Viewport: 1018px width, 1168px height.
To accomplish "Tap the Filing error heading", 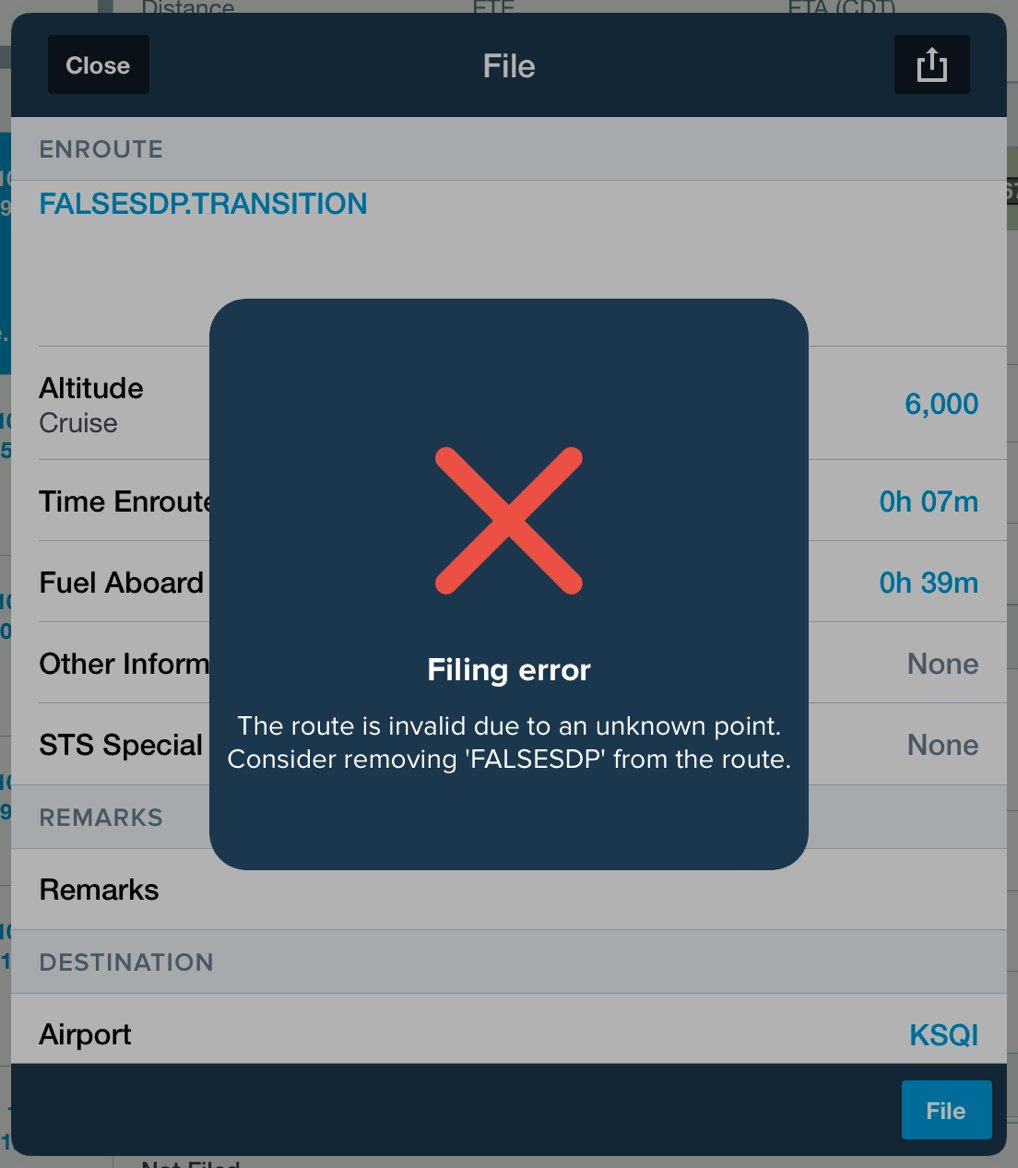I will 509,670.
